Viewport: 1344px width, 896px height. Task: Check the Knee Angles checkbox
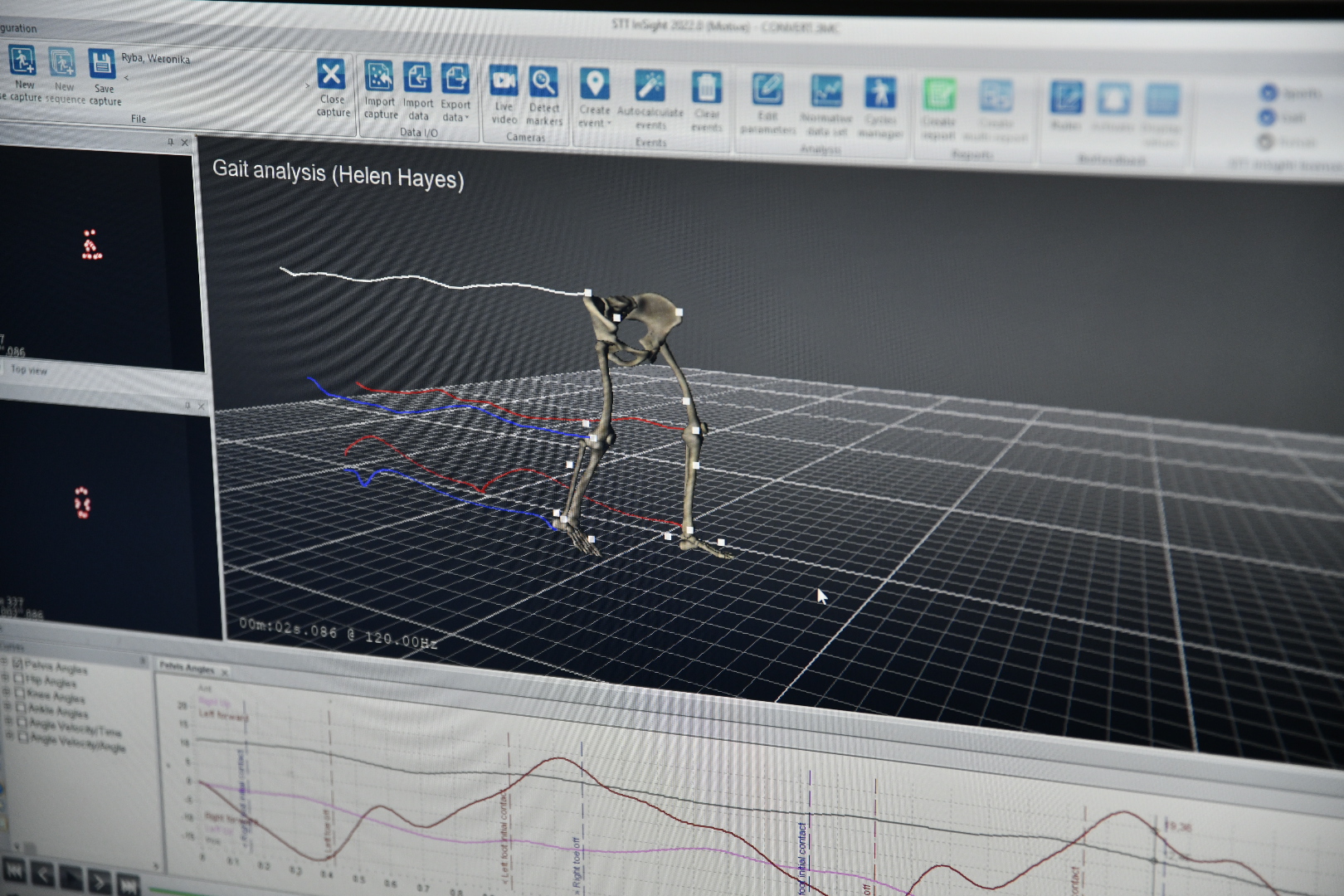pyautogui.click(x=21, y=694)
